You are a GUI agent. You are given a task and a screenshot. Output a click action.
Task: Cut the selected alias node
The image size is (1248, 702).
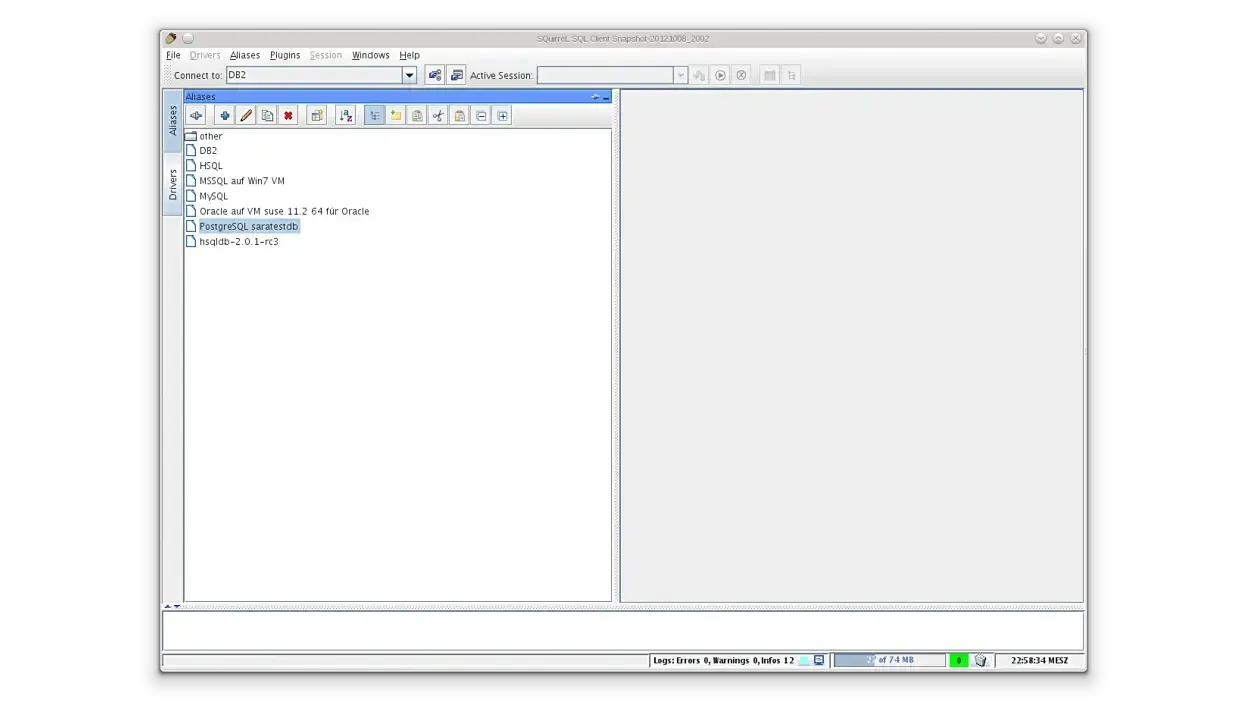point(437,115)
